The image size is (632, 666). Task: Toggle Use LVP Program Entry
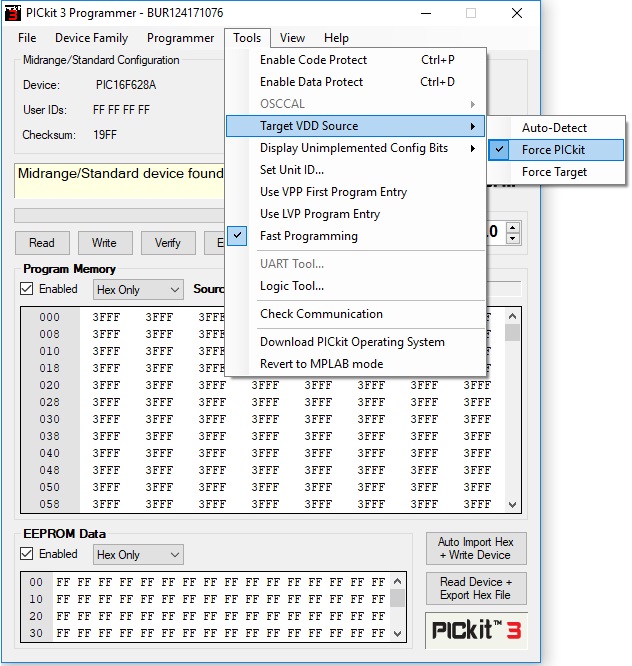pos(356,214)
